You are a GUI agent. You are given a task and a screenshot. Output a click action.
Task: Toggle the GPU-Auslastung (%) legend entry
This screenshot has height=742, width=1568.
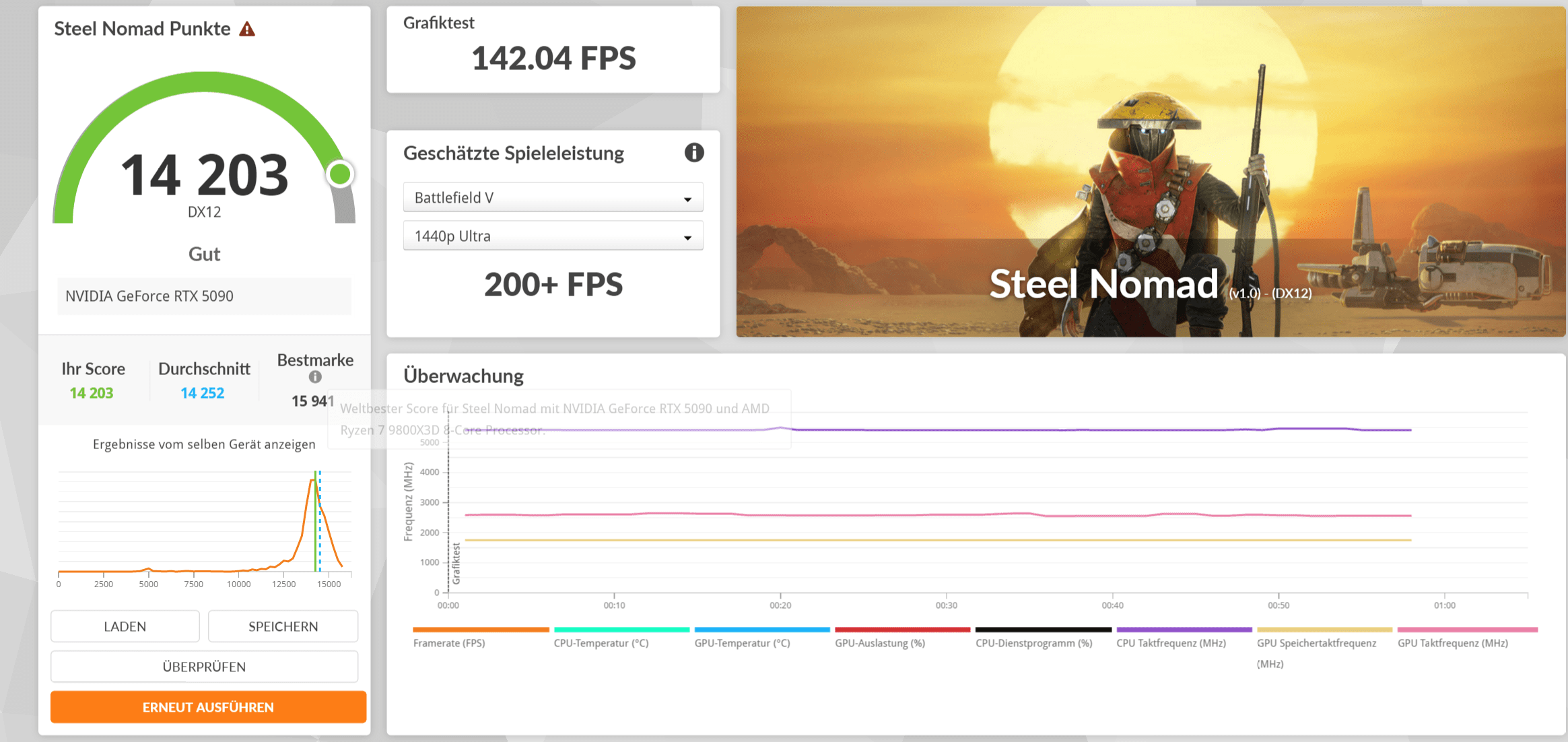pos(880,643)
